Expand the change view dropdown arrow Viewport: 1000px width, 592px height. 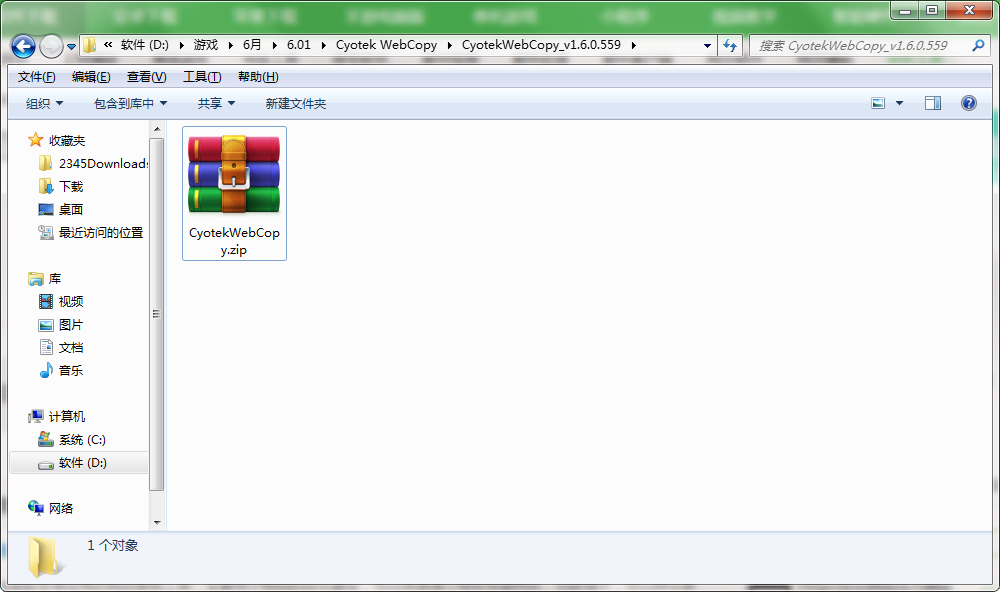click(898, 102)
